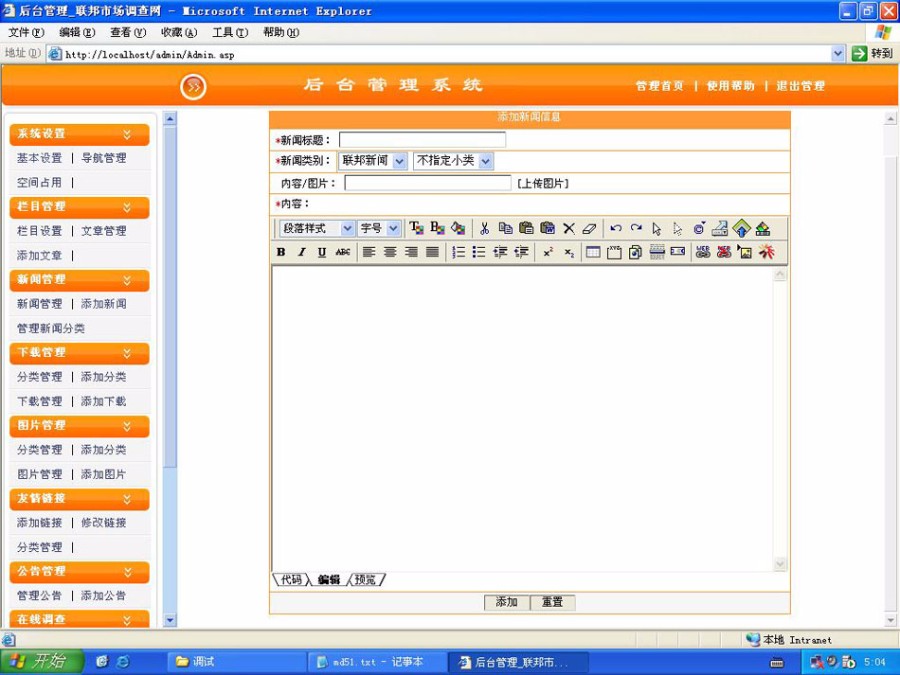Undo last edit in editor
This screenshot has width=900, height=675.
coord(615,228)
